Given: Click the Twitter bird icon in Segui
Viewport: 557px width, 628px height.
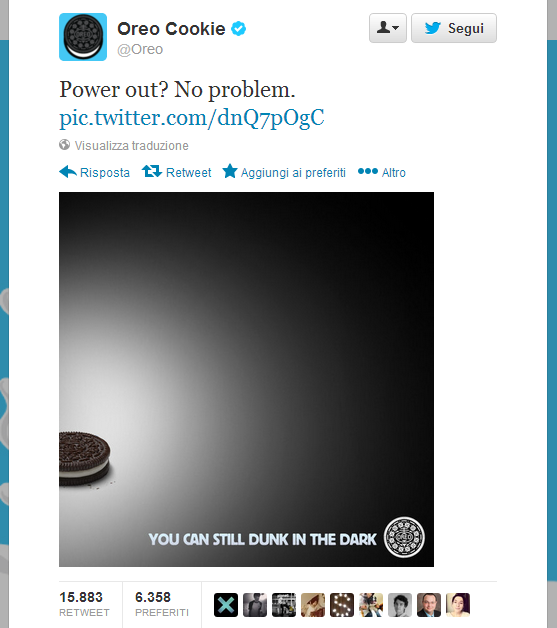Looking at the screenshot, I should [432, 28].
